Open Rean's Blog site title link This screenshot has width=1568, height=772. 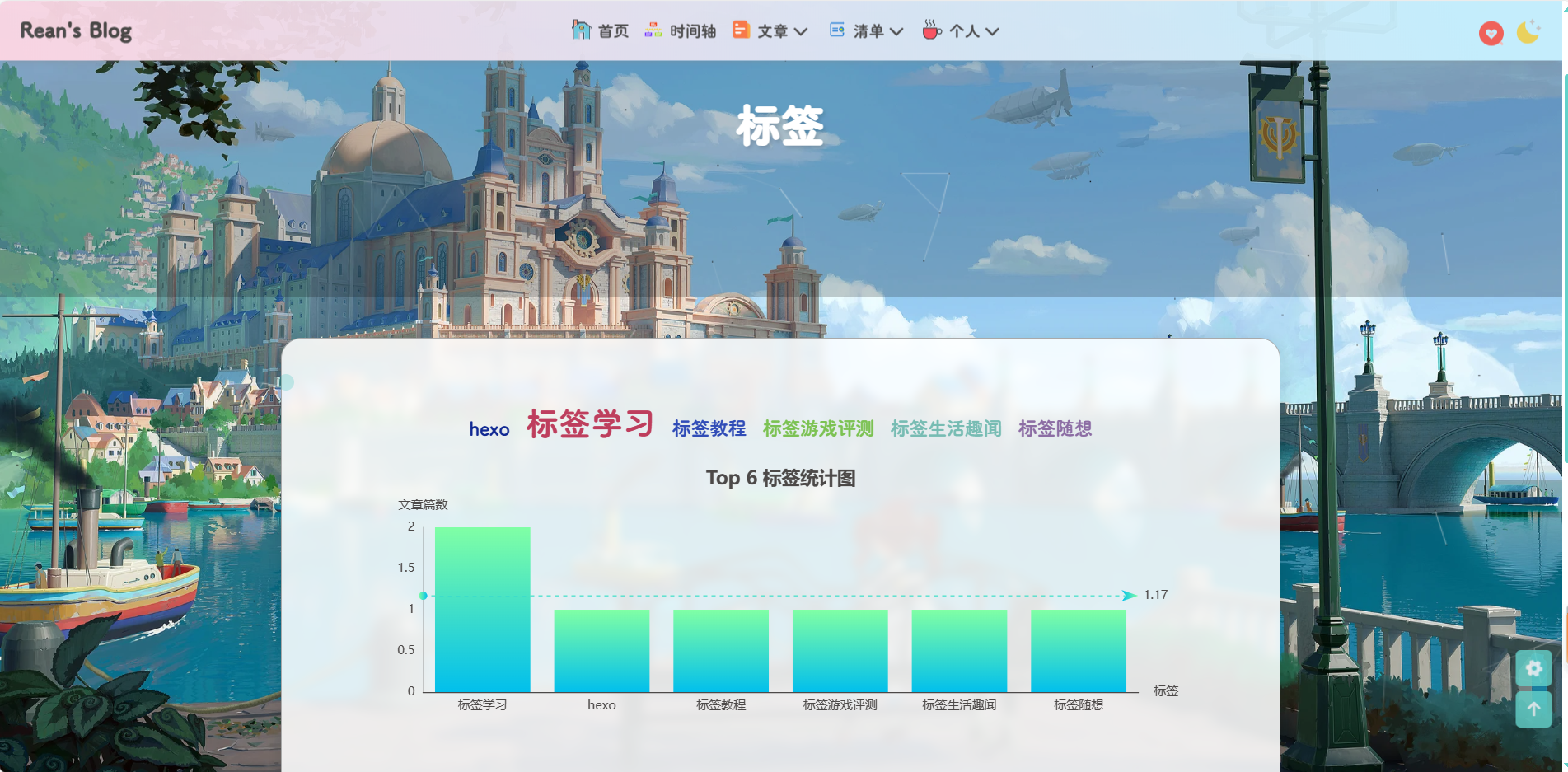tap(76, 31)
